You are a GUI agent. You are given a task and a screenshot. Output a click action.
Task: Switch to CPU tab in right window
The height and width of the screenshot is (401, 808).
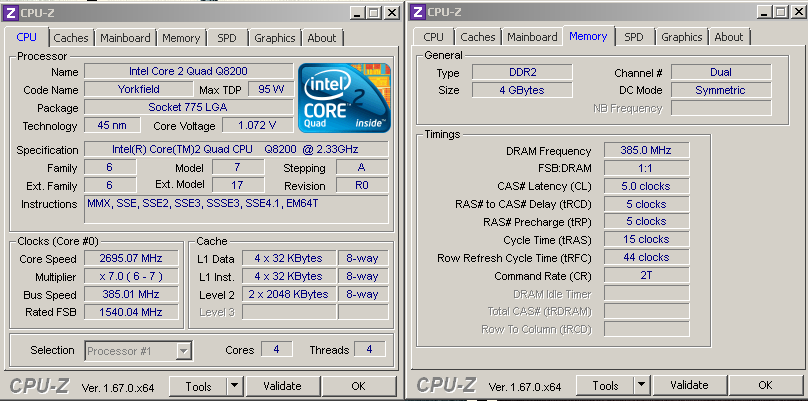coord(433,37)
